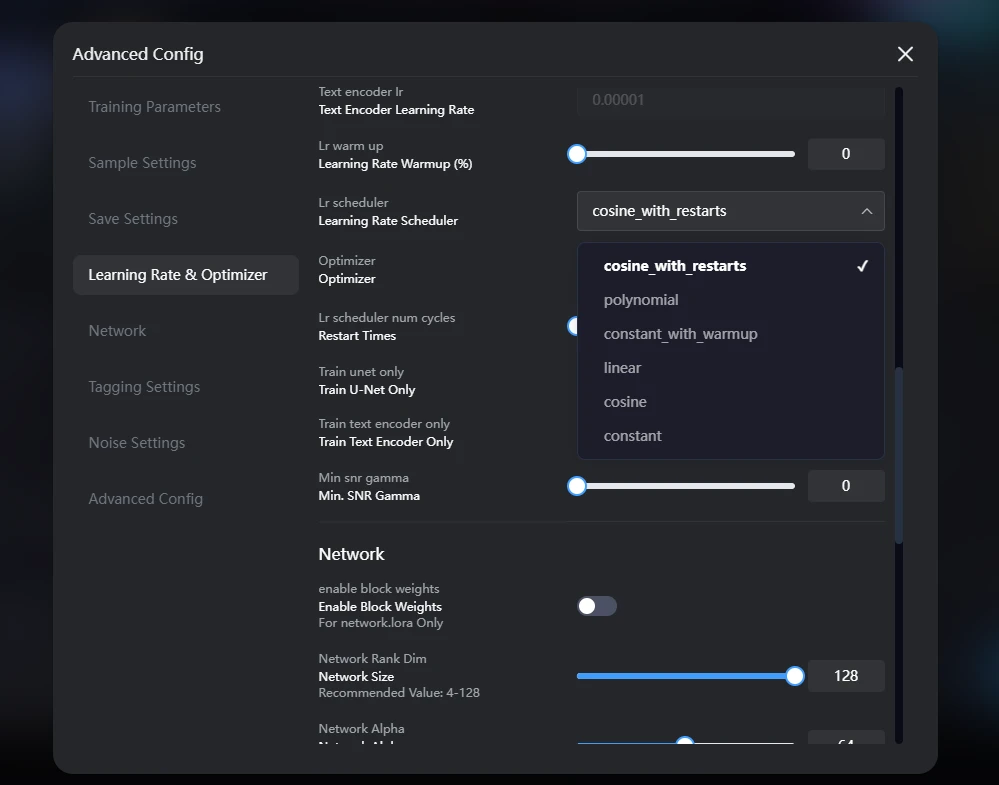Collapse the Lr scheduler dropdown chevron
Screen dimensions: 999x785
tap(866, 211)
